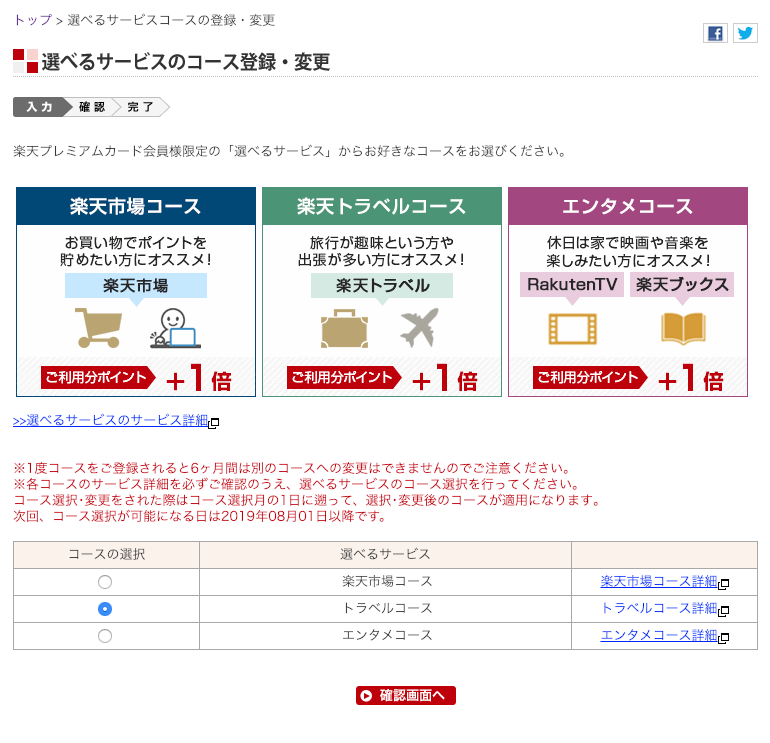Click the エンタメコース banner header

pos(628,206)
